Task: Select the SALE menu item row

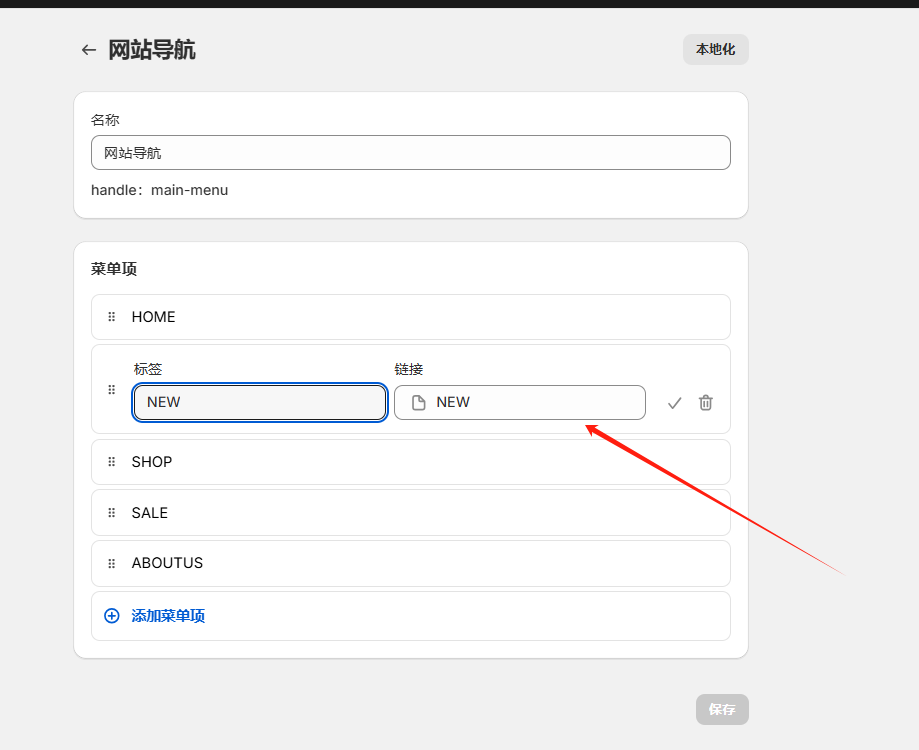Action: tap(410, 512)
